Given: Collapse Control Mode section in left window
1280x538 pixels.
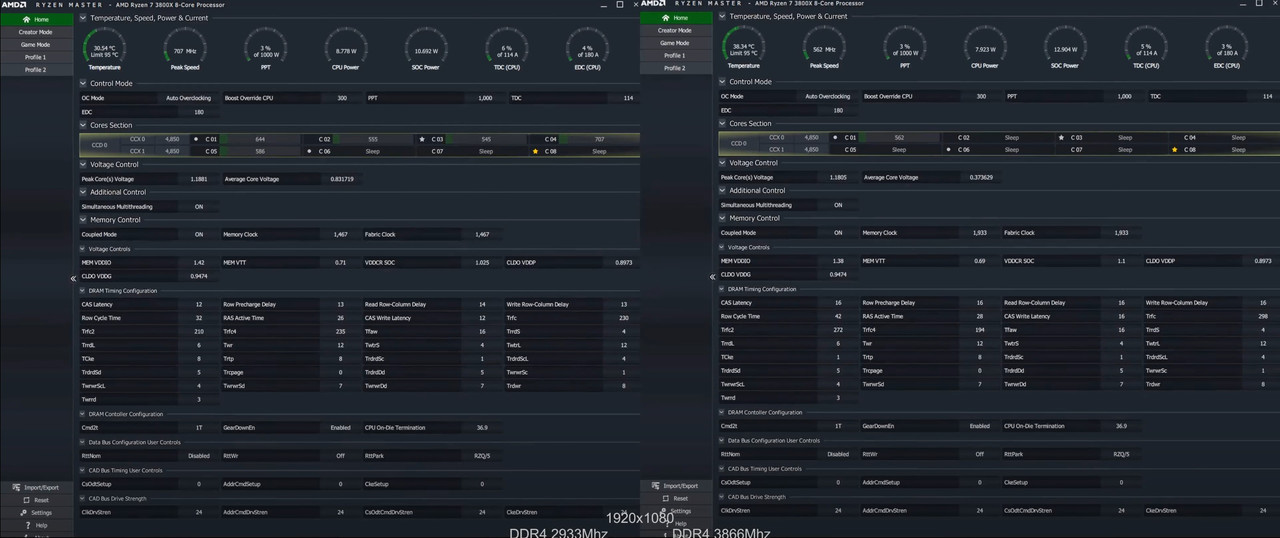Looking at the screenshot, I should point(83,83).
